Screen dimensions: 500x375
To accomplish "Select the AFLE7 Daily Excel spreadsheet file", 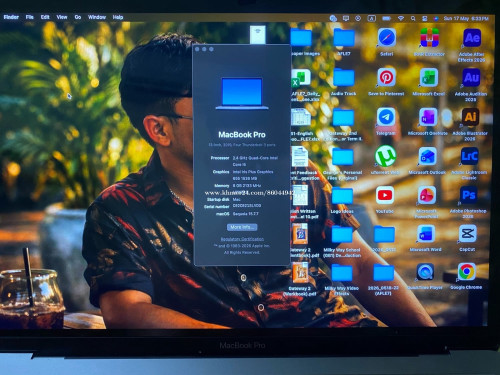I will tap(301, 78).
